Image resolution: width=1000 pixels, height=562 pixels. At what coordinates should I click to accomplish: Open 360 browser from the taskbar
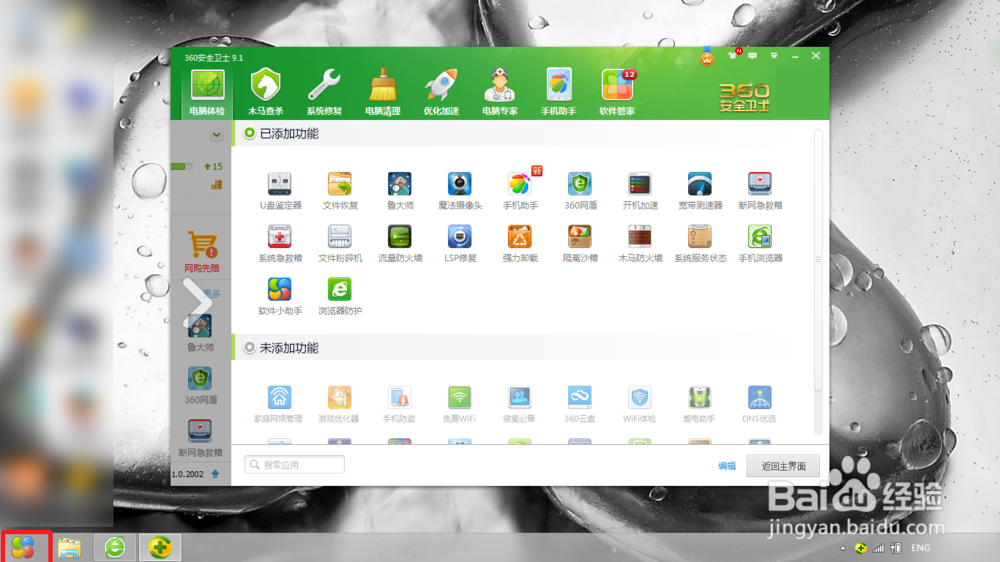pyautogui.click(x=115, y=547)
